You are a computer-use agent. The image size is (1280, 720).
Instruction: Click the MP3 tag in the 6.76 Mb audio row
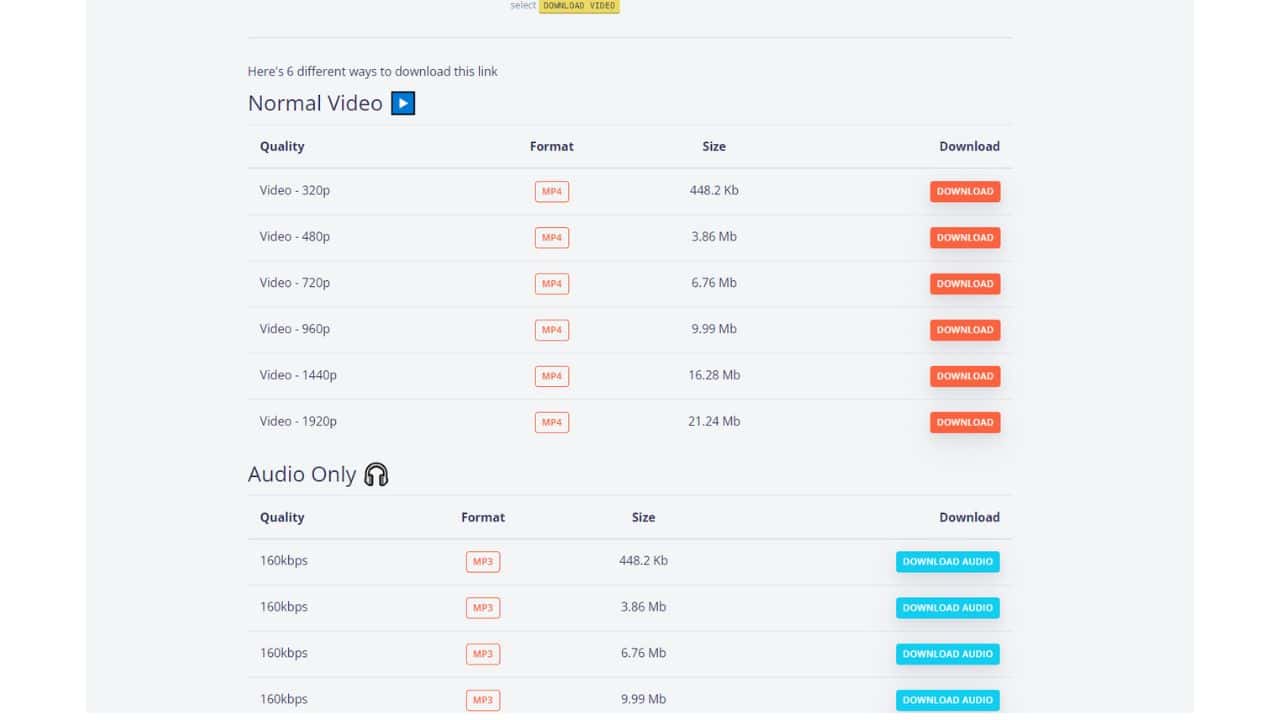pos(483,653)
